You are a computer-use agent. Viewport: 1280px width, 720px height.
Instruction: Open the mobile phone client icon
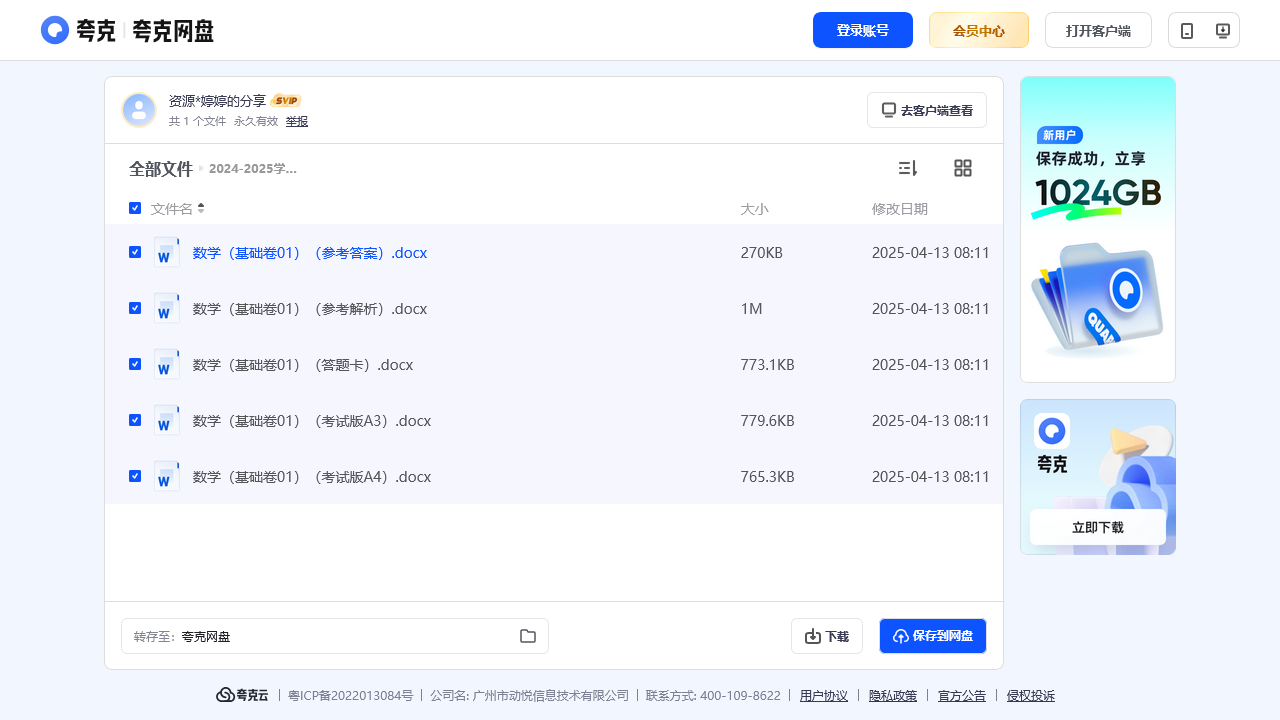[x=1187, y=31]
